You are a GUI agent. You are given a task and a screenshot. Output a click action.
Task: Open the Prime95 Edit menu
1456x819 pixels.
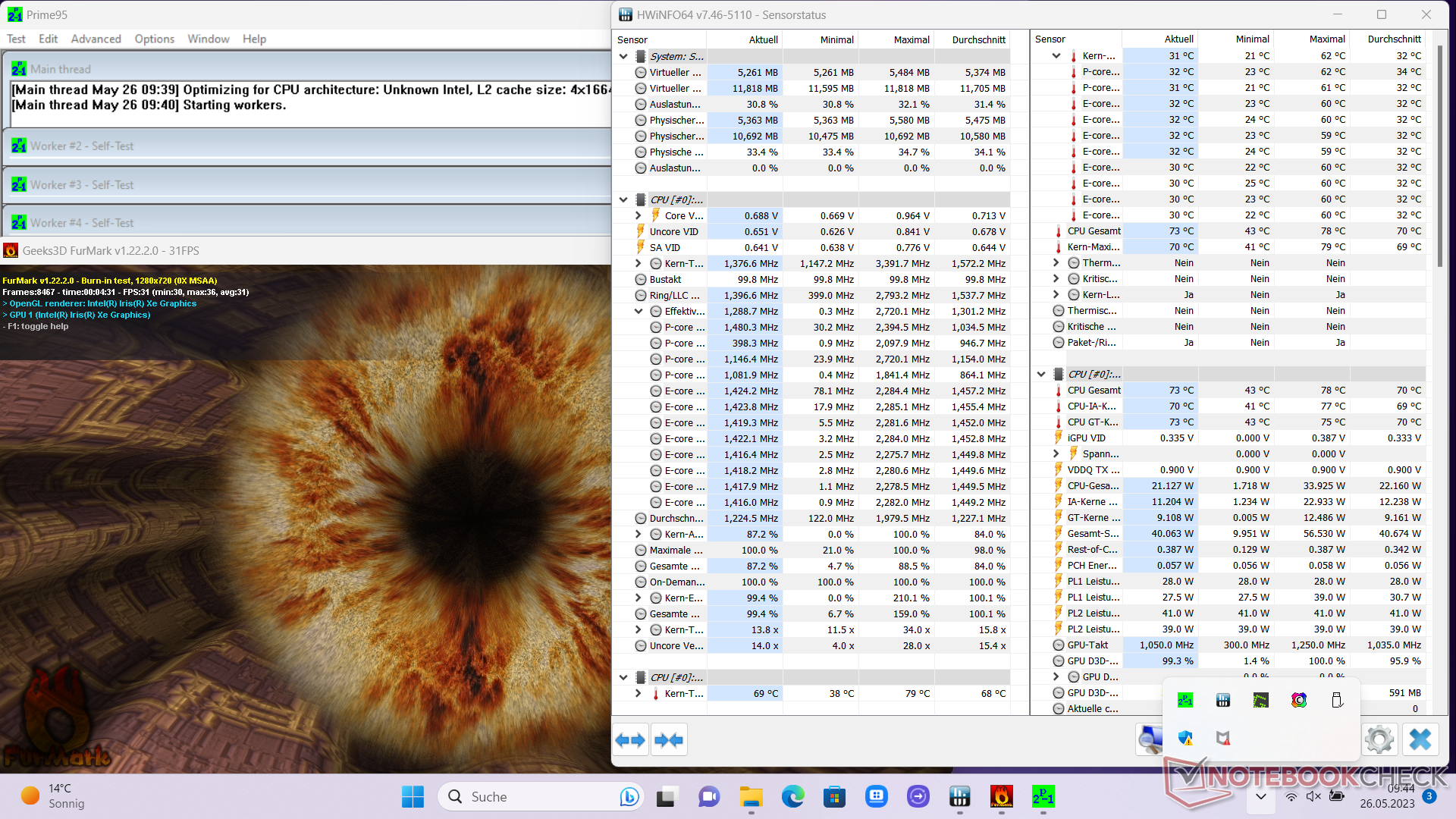click(x=48, y=39)
